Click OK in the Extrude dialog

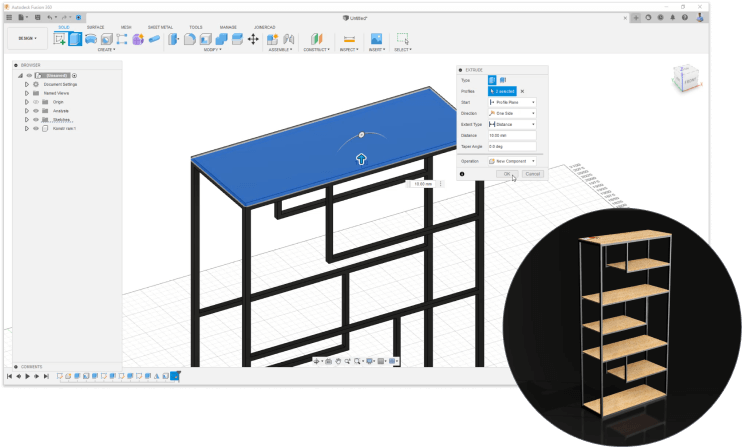tap(507, 174)
